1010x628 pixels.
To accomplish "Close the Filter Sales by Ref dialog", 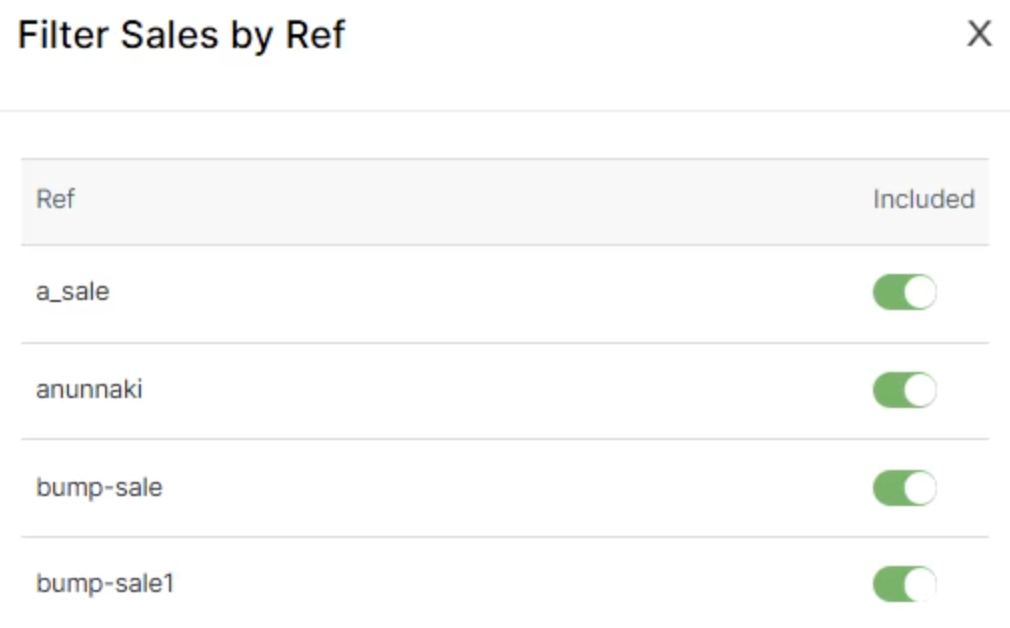I will [979, 34].
